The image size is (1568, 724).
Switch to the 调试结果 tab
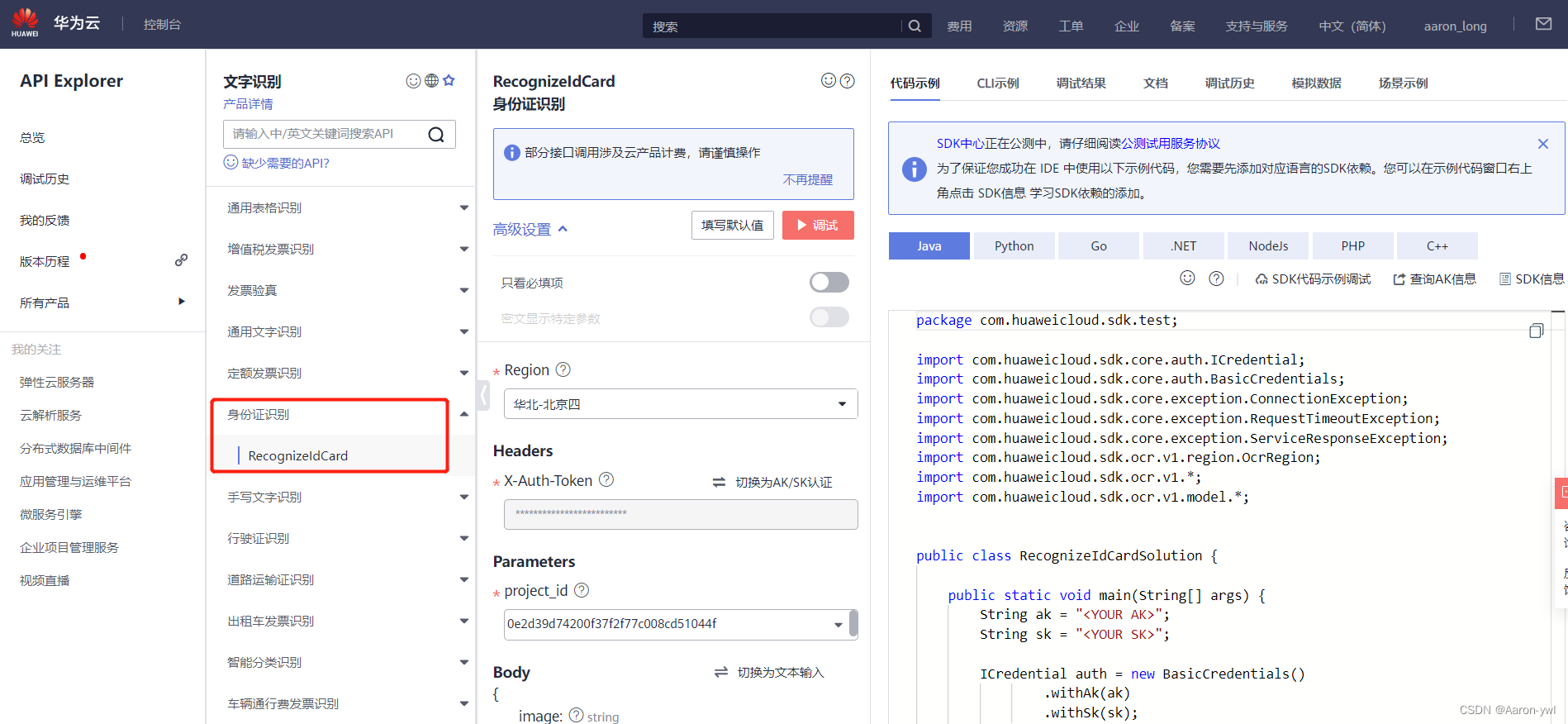point(1081,83)
